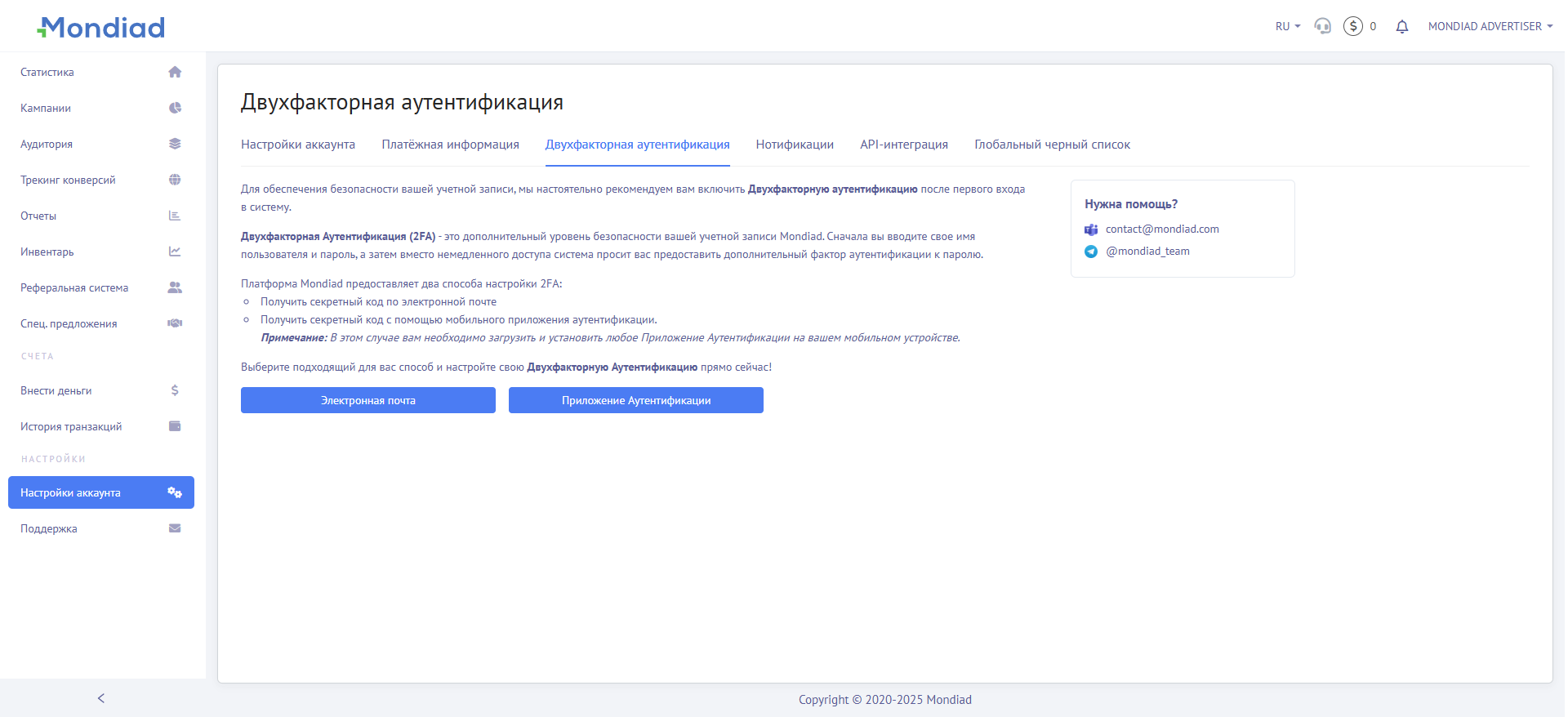Click the pie chart icon for Кампании
The width and height of the screenshot is (1568, 717).
tap(175, 108)
